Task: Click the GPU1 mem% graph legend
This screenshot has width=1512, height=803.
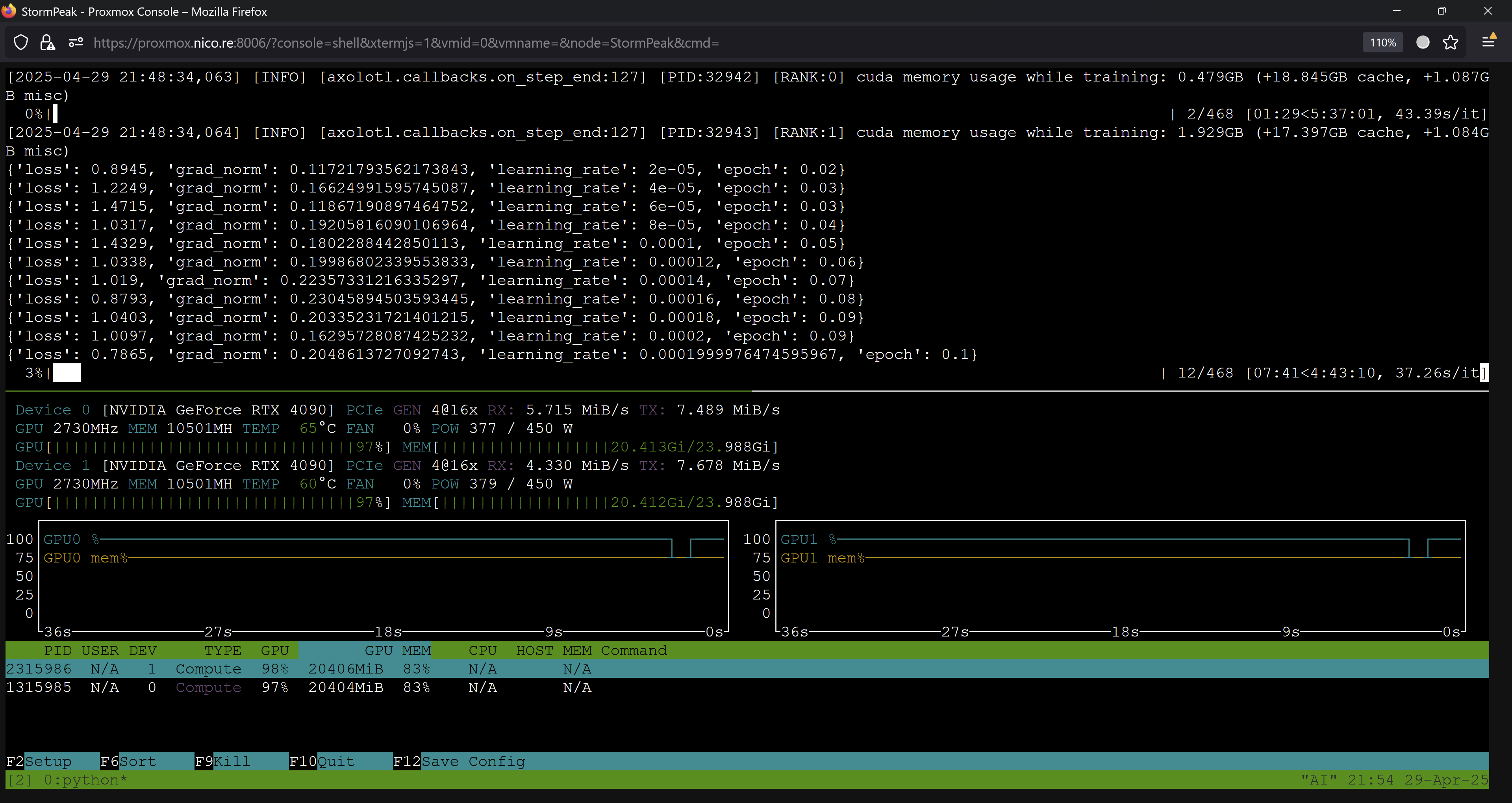Action: click(822, 558)
